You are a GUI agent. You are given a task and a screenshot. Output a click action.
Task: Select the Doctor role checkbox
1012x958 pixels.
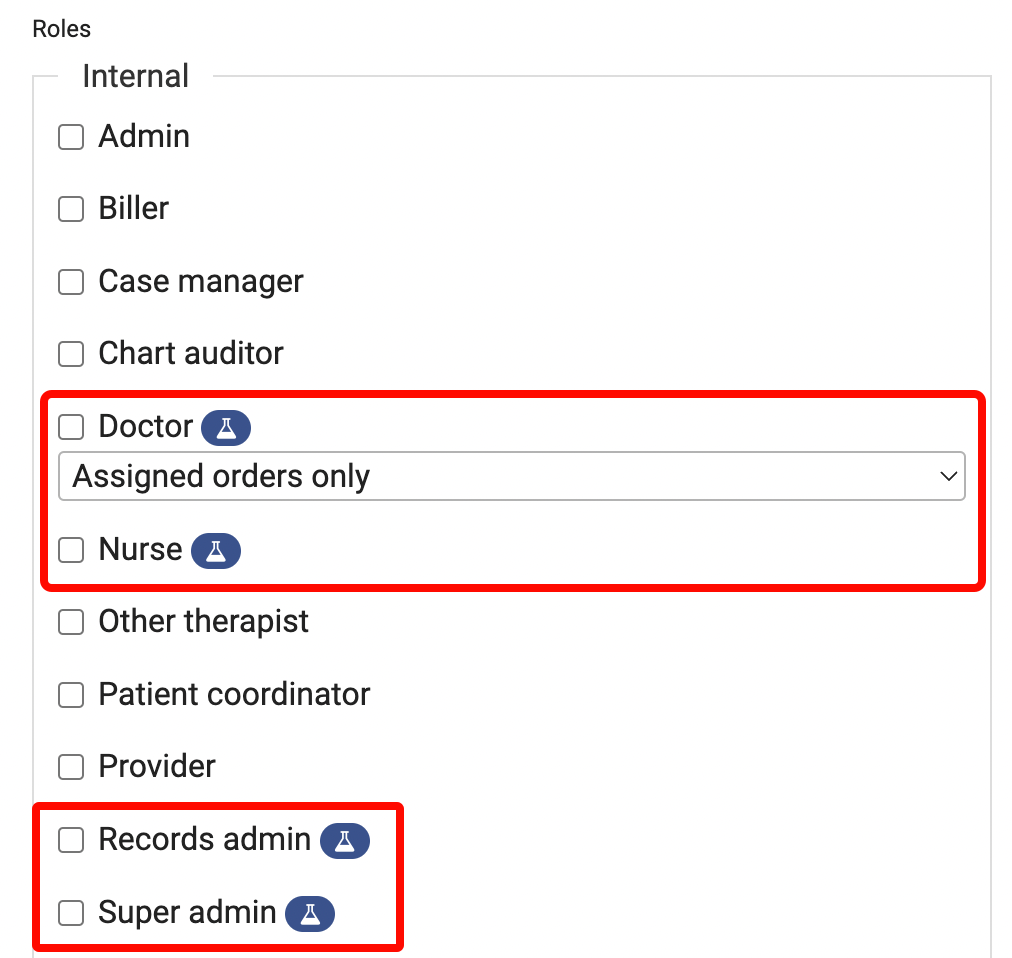click(x=71, y=427)
